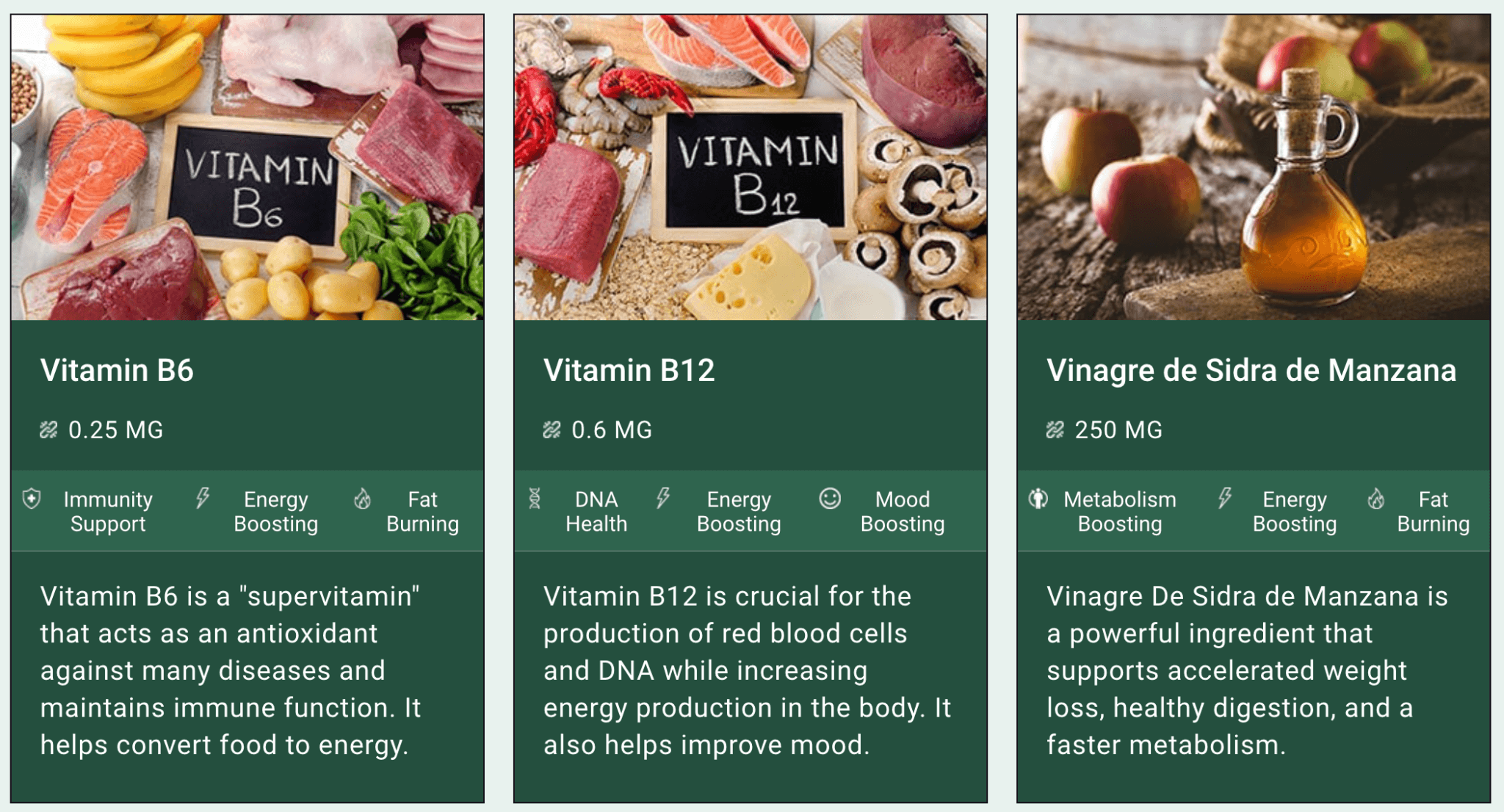Click the lightning icon in Vitamin B12 card
This screenshot has width=1504, height=812.
click(663, 499)
